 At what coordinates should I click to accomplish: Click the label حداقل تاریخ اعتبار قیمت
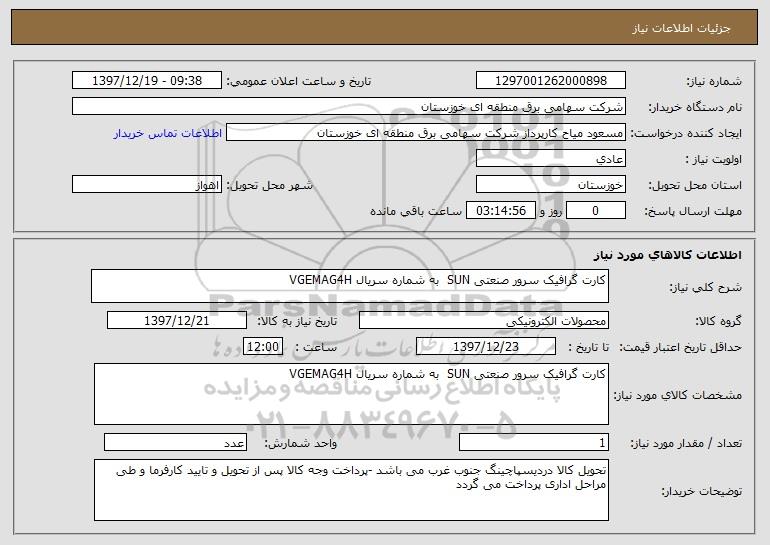(x=680, y=347)
